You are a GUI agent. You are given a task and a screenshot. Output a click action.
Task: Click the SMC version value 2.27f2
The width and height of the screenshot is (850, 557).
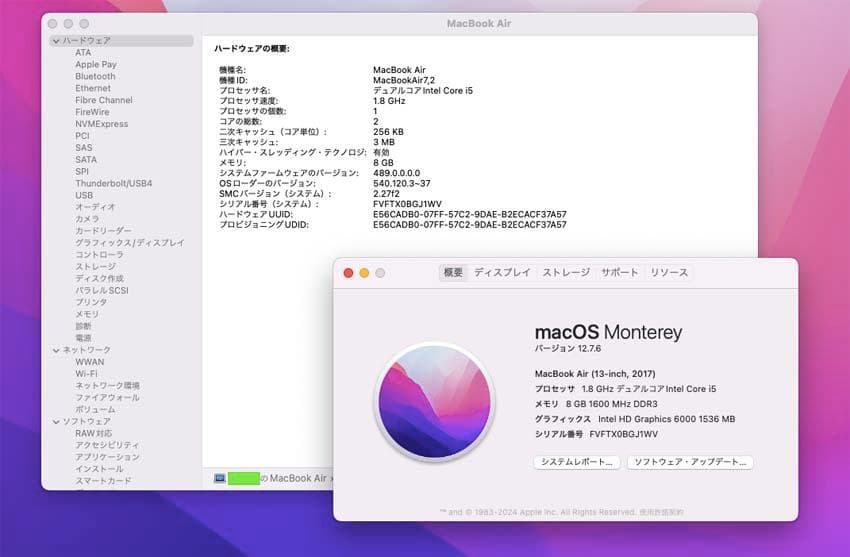[x=386, y=194]
